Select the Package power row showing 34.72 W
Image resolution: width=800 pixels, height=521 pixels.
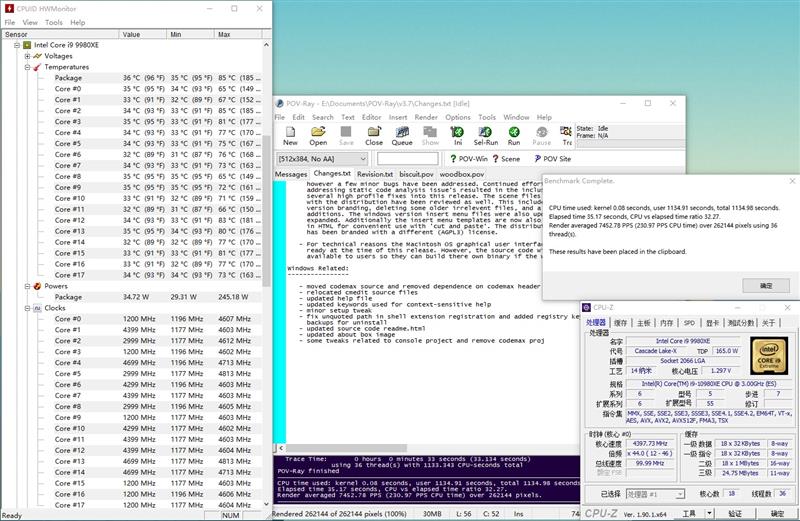(x=158, y=296)
